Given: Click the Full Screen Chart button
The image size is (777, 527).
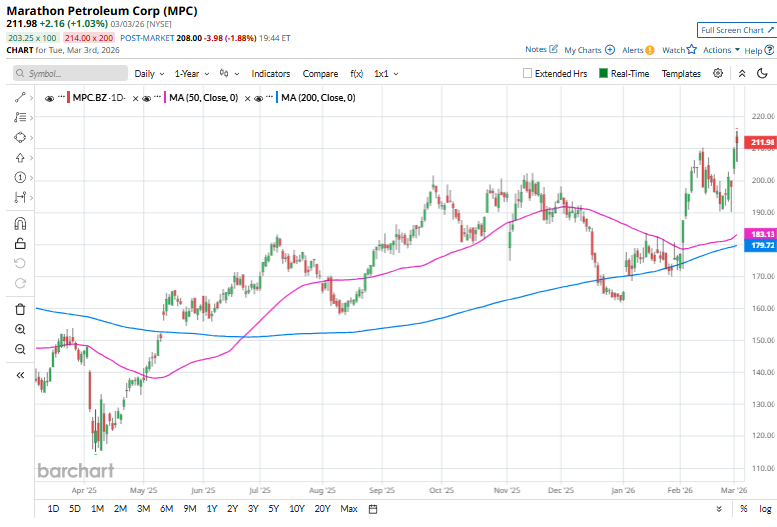Looking at the screenshot, I should point(735,31).
